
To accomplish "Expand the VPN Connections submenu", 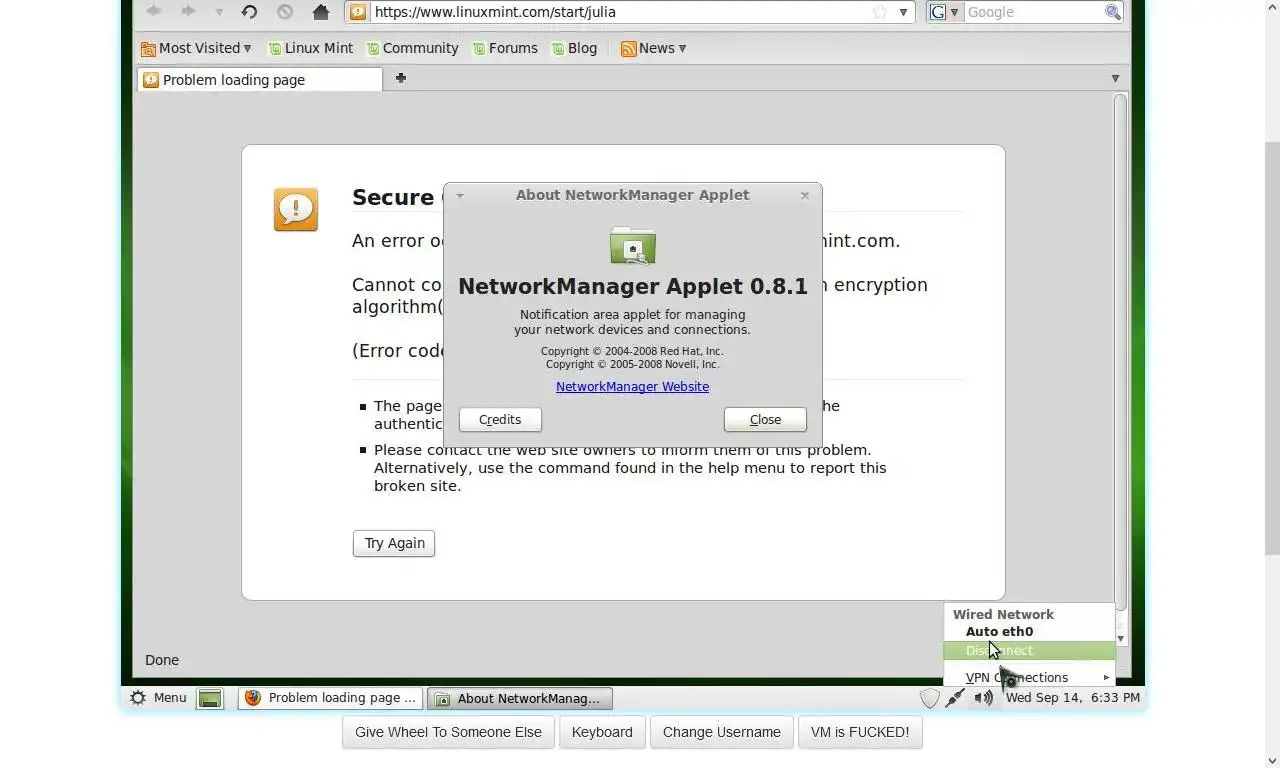I will 1030,677.
